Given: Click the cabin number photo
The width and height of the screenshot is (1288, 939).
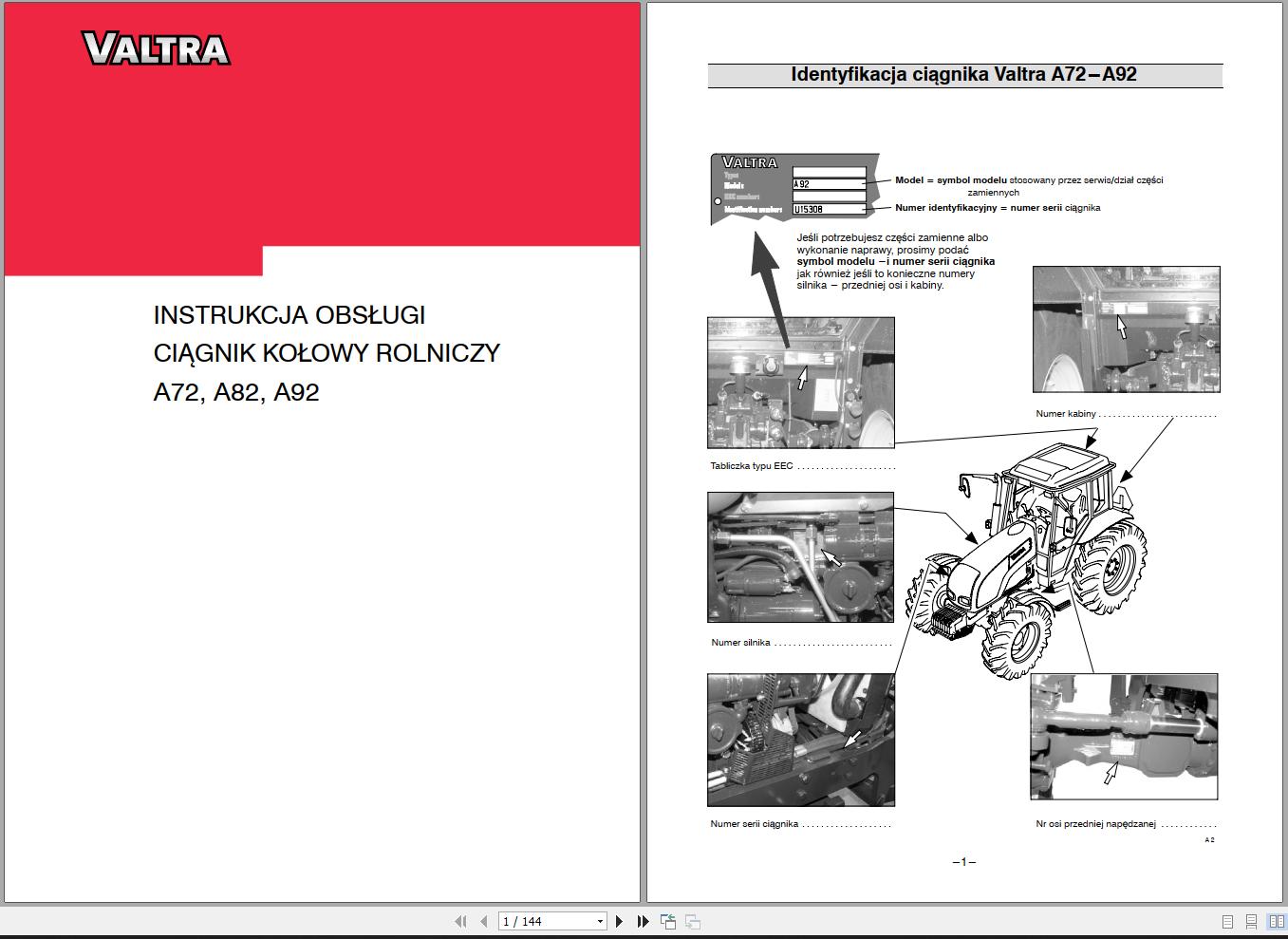Looking at the screenshot, I should coord(1127,329).
